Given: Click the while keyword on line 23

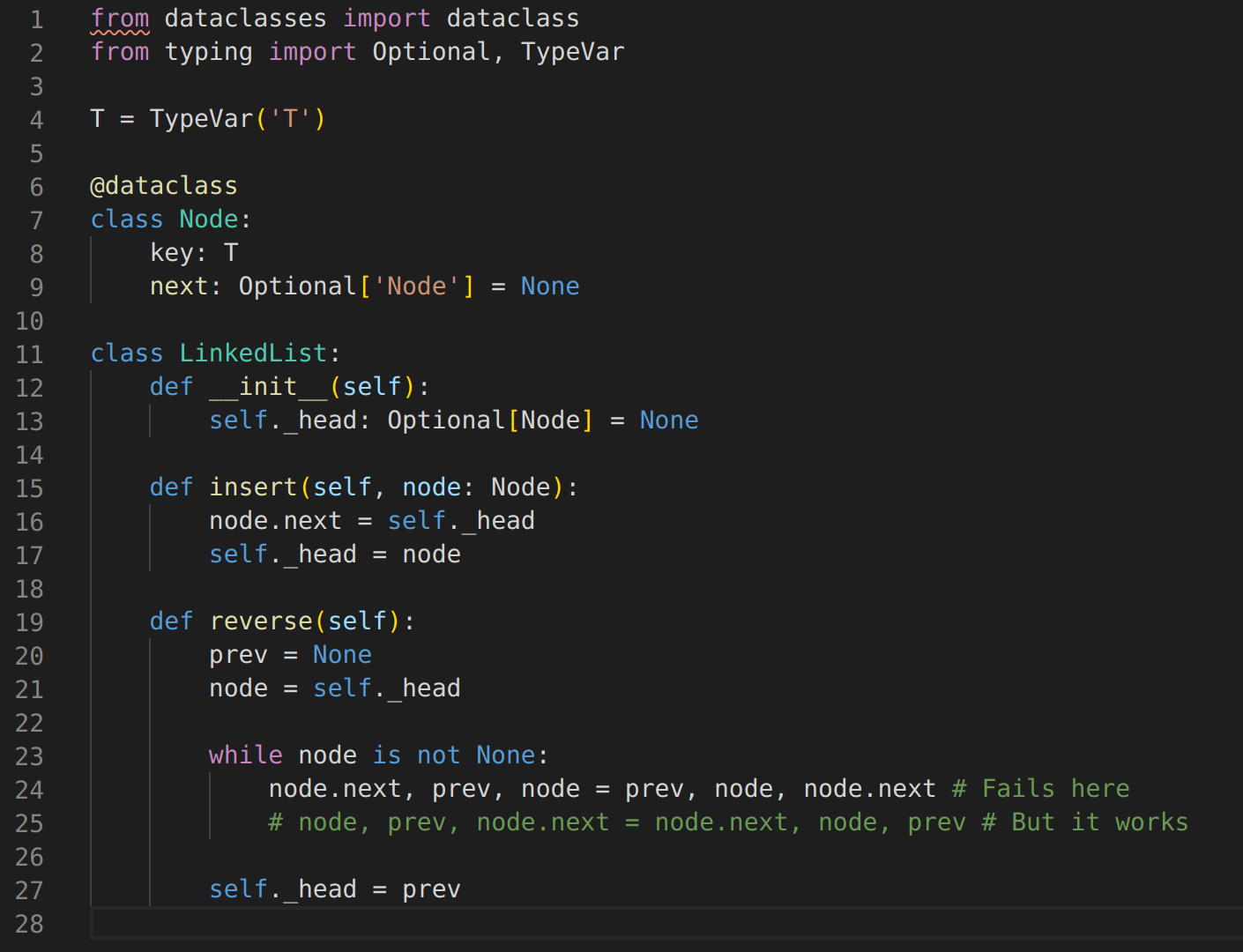Looking at the screenshot, I should click(x=245, y=755).
